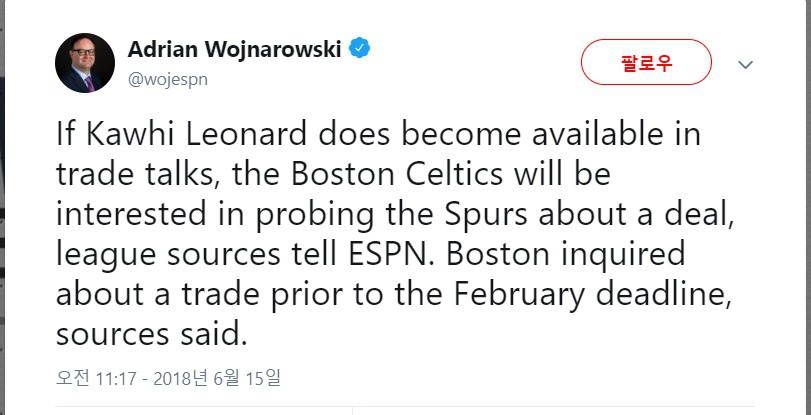Open Adrian Wojnarowski's profile photo
The image size is (811, 415).
(x=85, y=63)
